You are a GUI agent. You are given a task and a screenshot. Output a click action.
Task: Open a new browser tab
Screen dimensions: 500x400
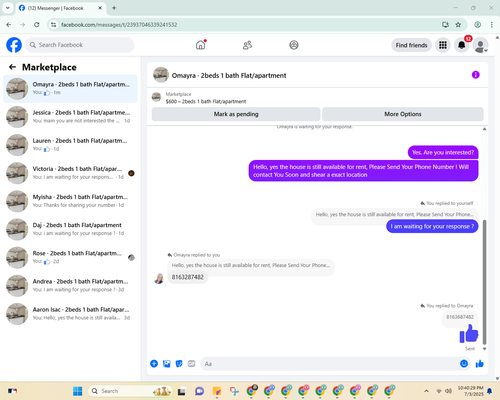114,8
